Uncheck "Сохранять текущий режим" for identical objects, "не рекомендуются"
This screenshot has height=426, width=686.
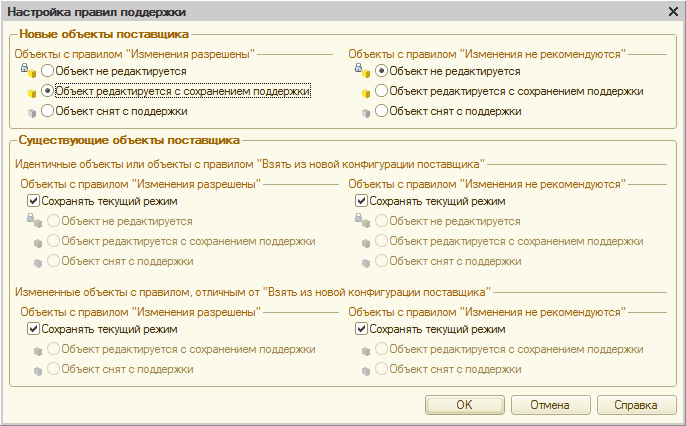click(x=362, y=201)
